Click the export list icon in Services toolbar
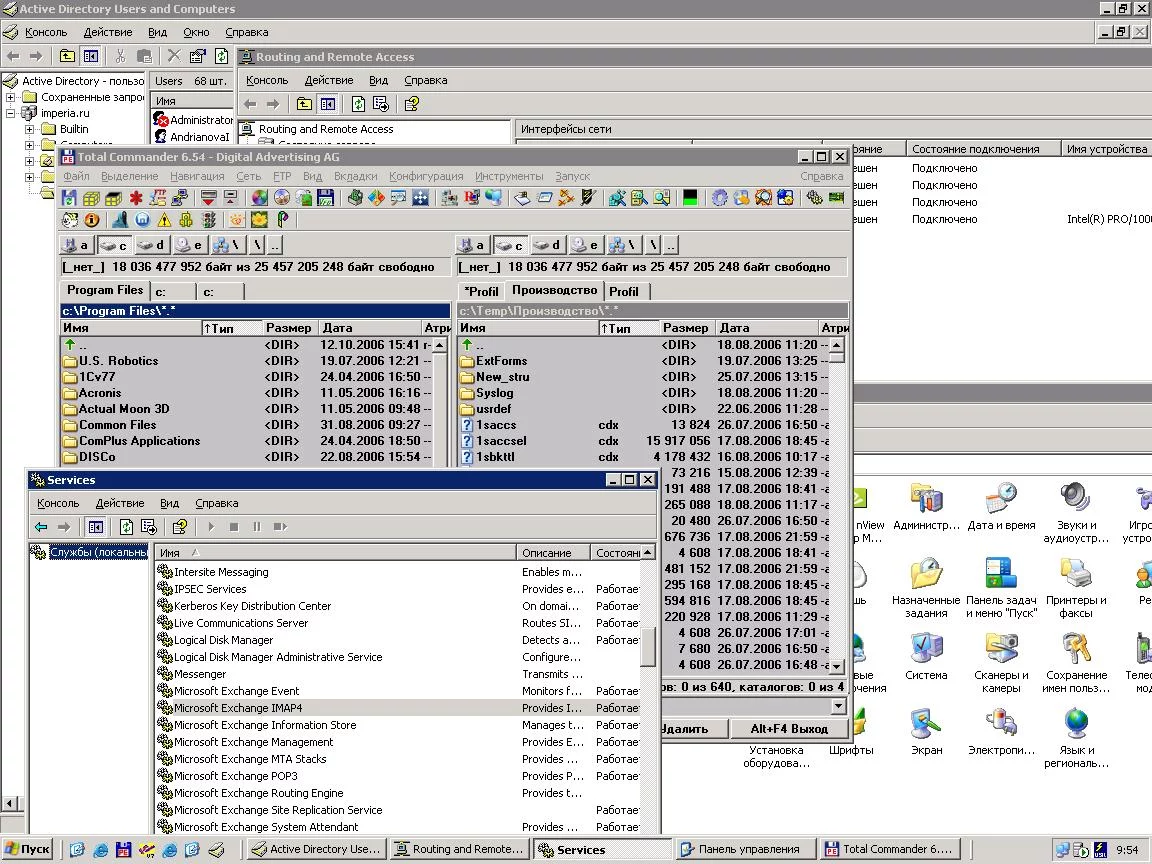1152x864 pixels. tap(148, 527)
